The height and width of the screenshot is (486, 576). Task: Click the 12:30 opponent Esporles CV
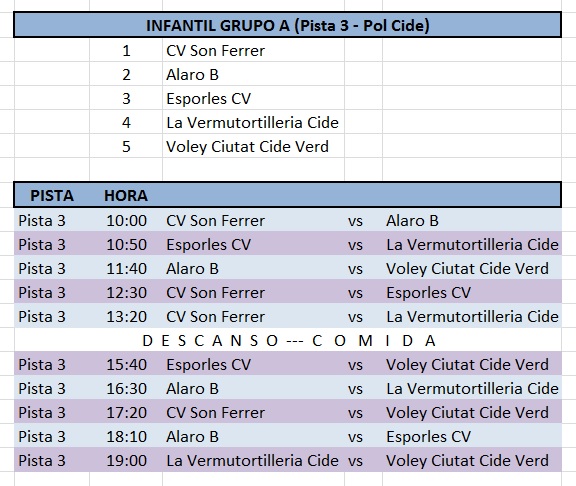click(x=428, y=293)
